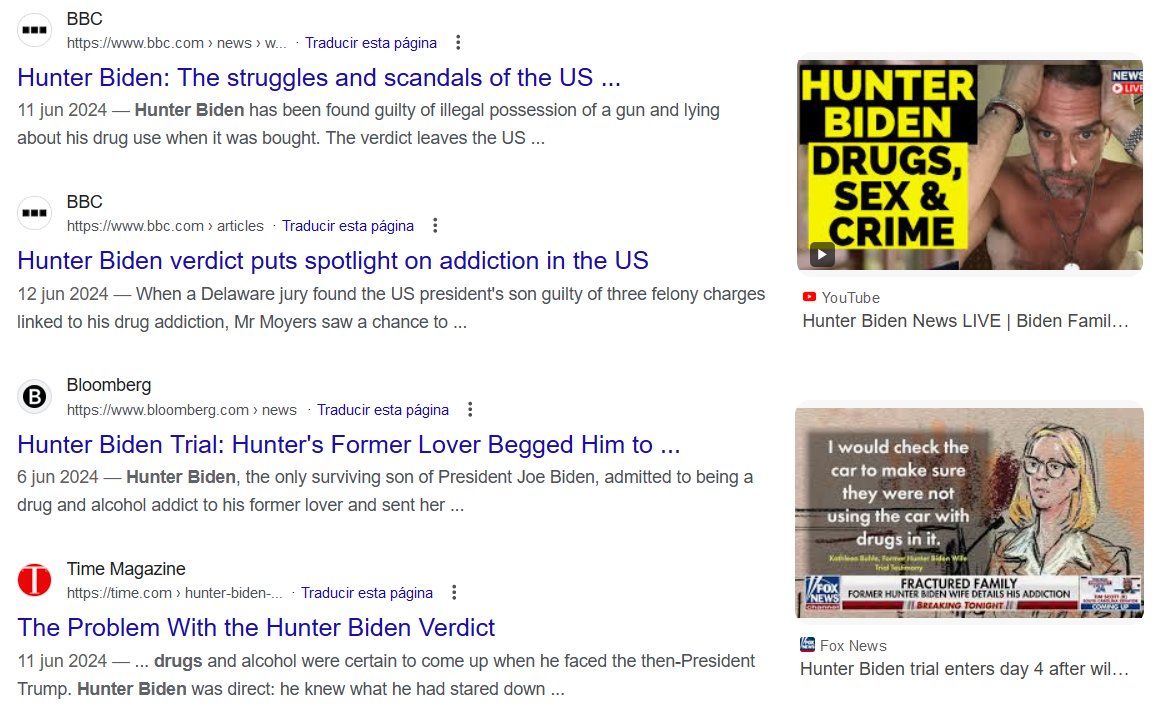This screenshot has height=714, width=1170.
Task: Open 'Hunter Biden trial enters day 4' video title
Action: pos(964,668)
